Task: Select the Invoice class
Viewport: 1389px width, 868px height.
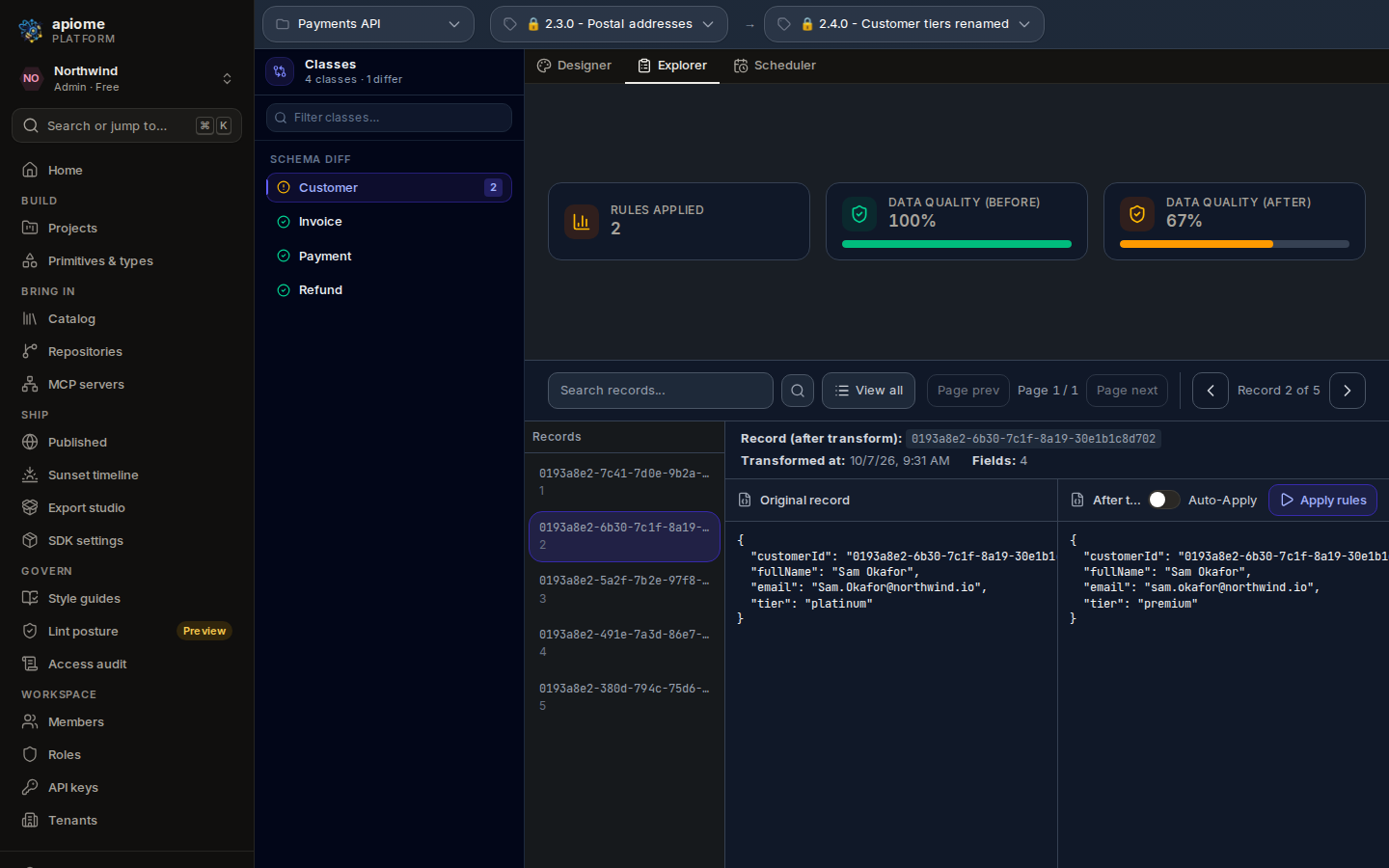Action: [x=389, y=222]
